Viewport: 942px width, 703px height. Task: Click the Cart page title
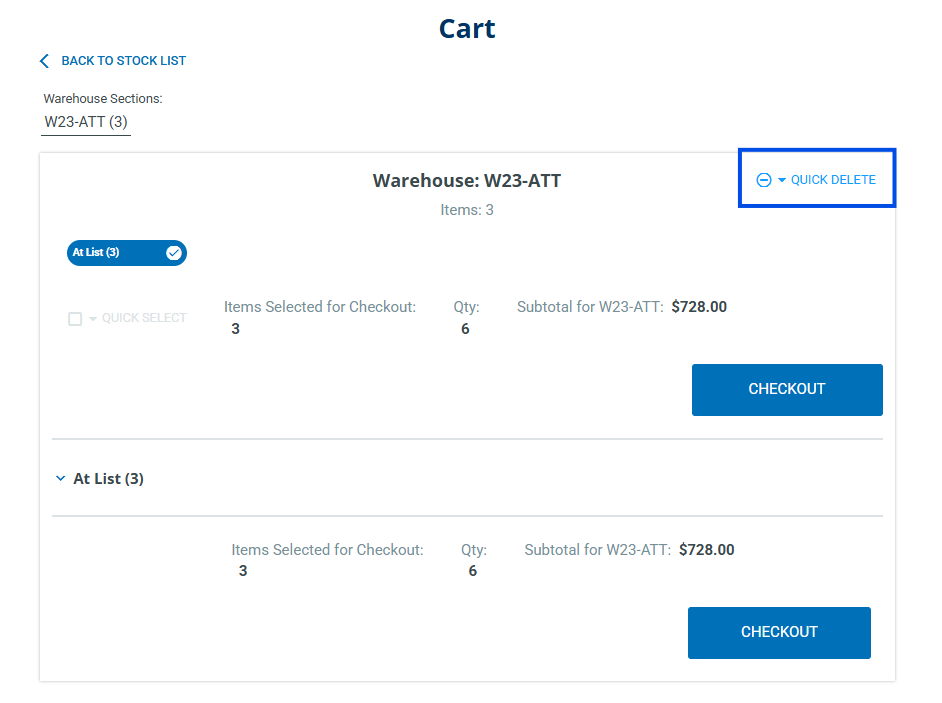[x=467, y=28]
